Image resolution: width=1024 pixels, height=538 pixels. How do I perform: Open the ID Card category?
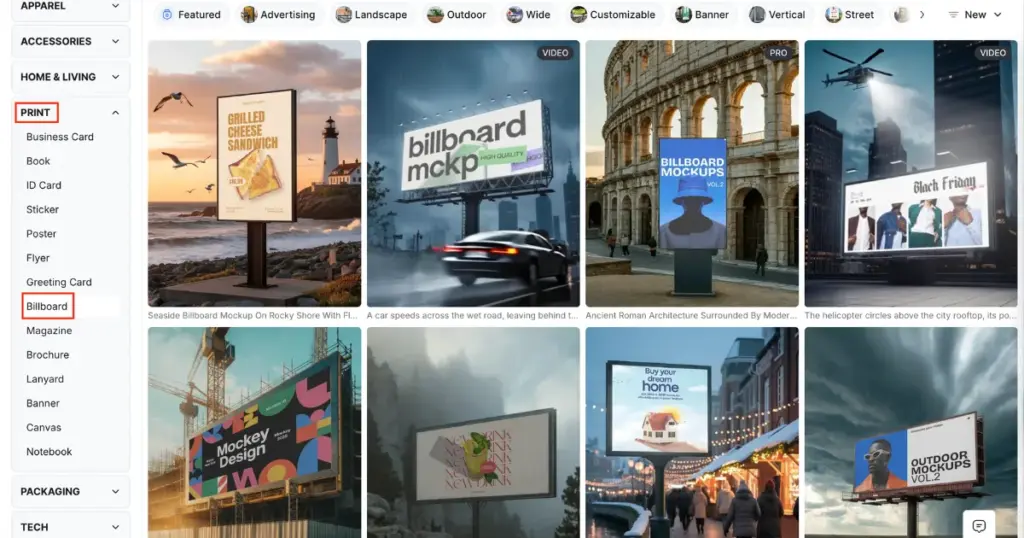point(44,185)
